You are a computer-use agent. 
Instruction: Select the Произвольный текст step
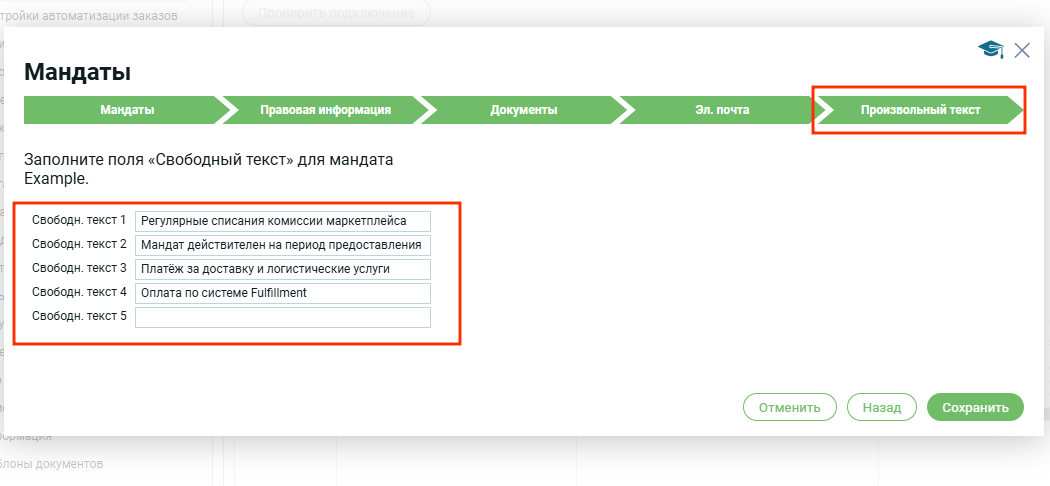(x=920, y=110)
